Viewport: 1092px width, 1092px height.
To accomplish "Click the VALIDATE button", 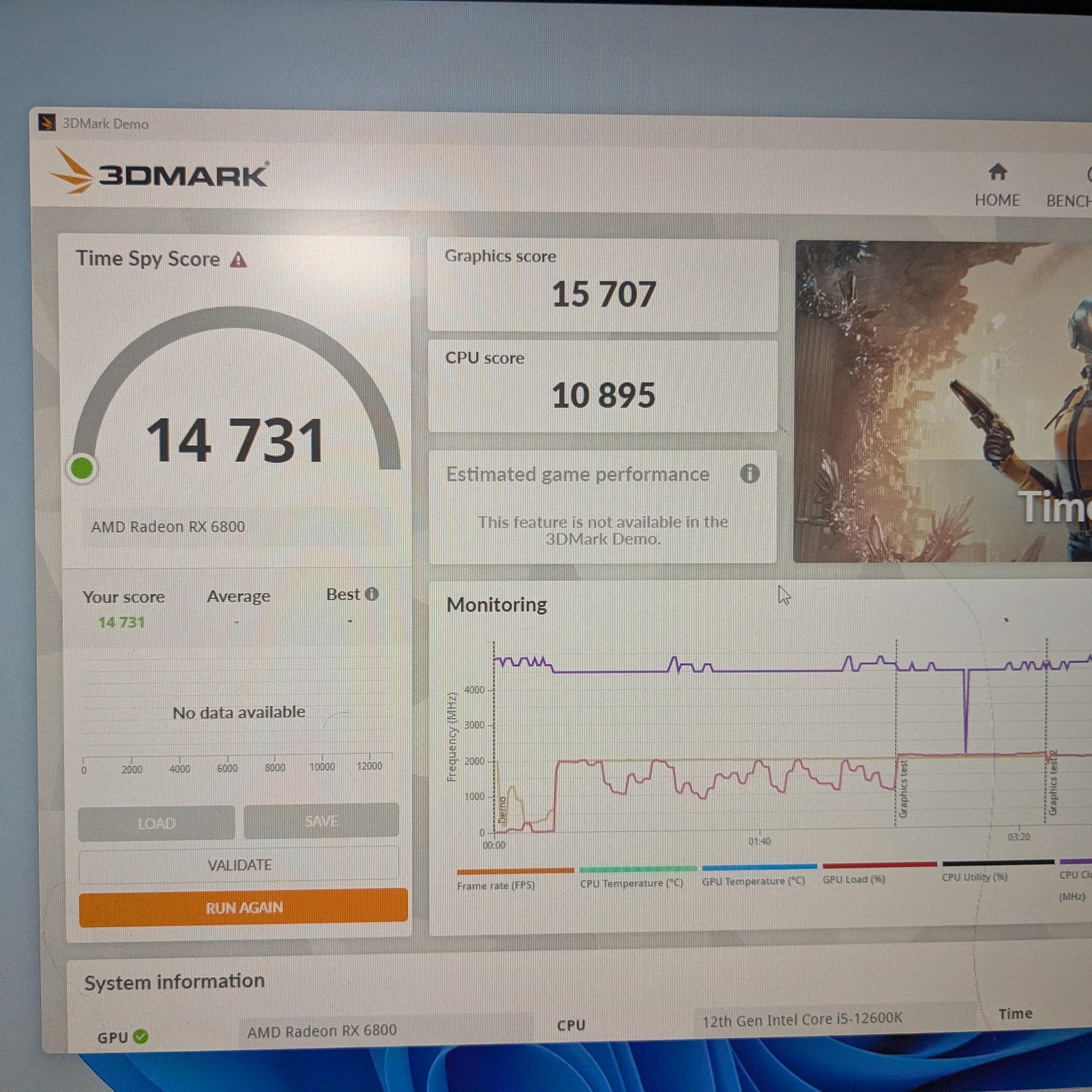I will [239, 865].
